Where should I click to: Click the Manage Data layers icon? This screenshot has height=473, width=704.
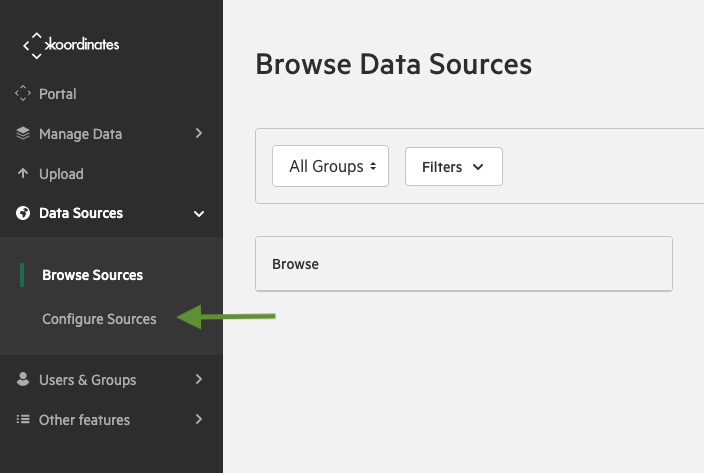click(23, 133)
